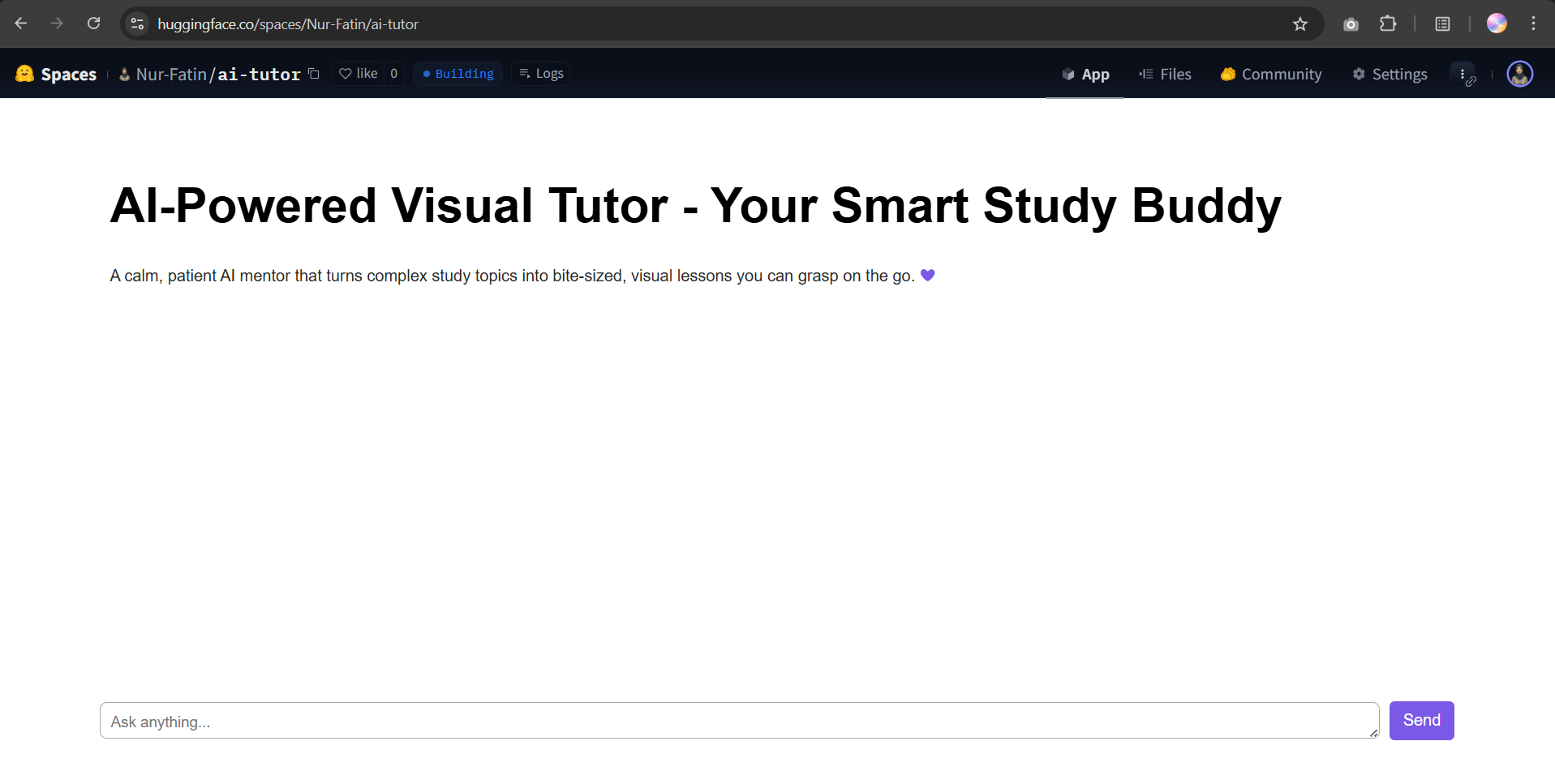Open the Community tab
The height and width of the screenshot is (784, 1555).
click(x=1271, y=75)
